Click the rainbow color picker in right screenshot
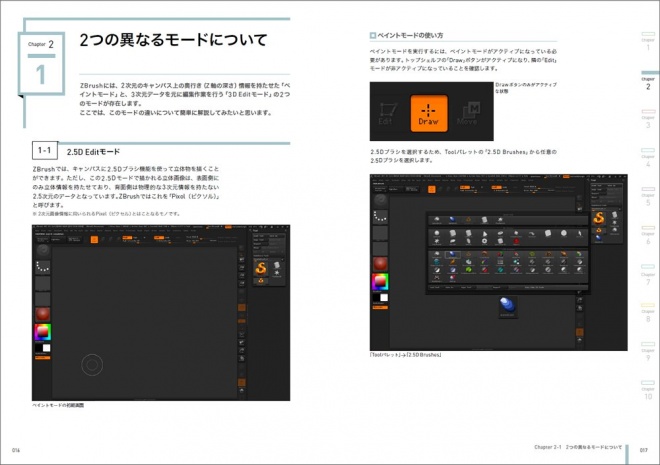The height and width of the screenshot is (465, 660). click(381, 282)
